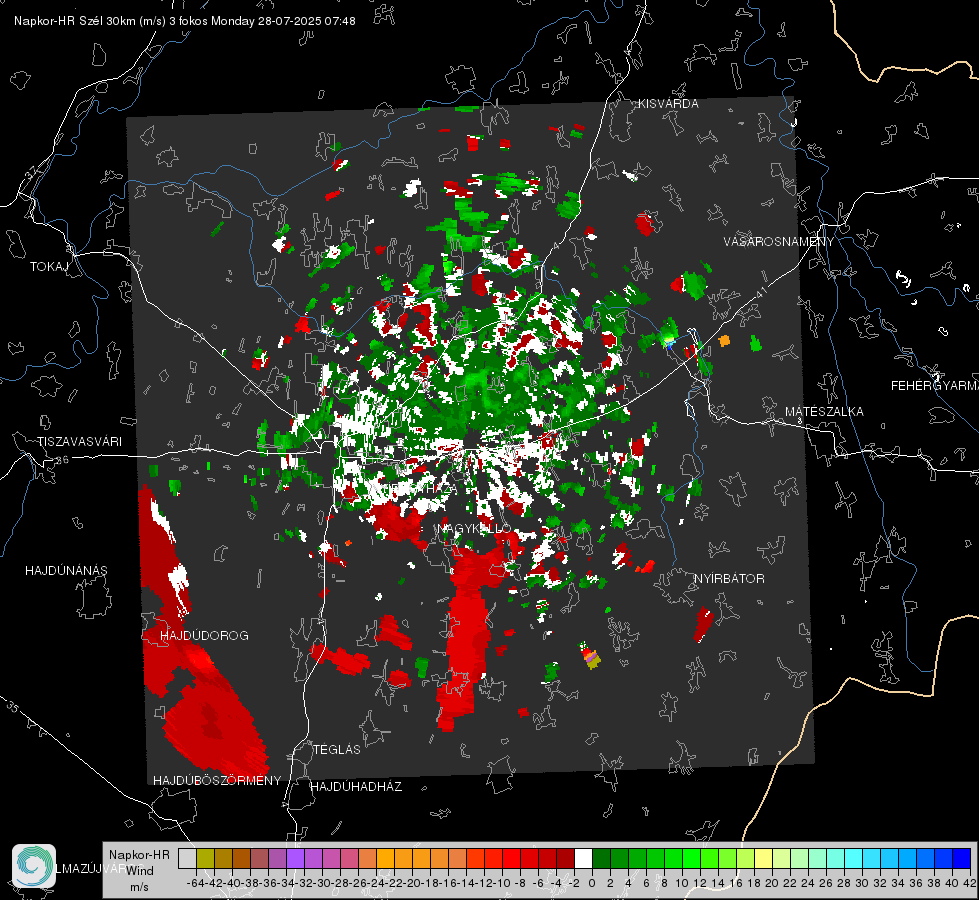Click the TISZAVASVÁRI town label
The width and height of the screenshot is (979, 900).
pyautogui.click(x=79, y=442)
